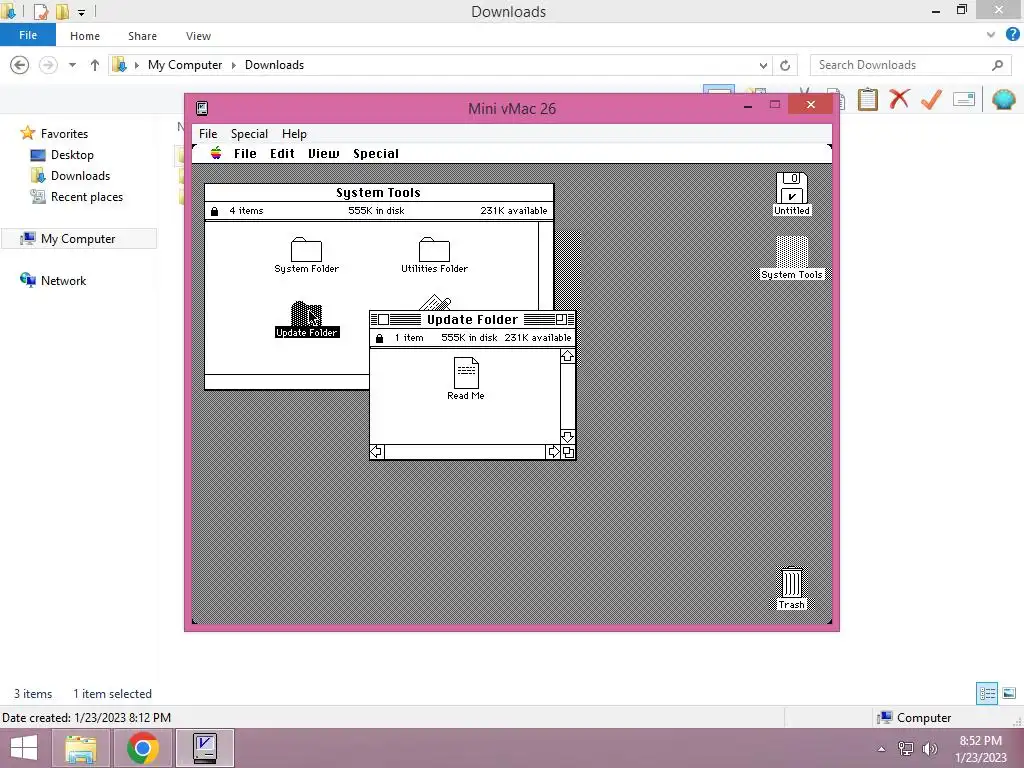Viewport: 1024px width, 768px height.
Task: Click the Update Folder scroll up arrow
Action: tap(568, 357)
